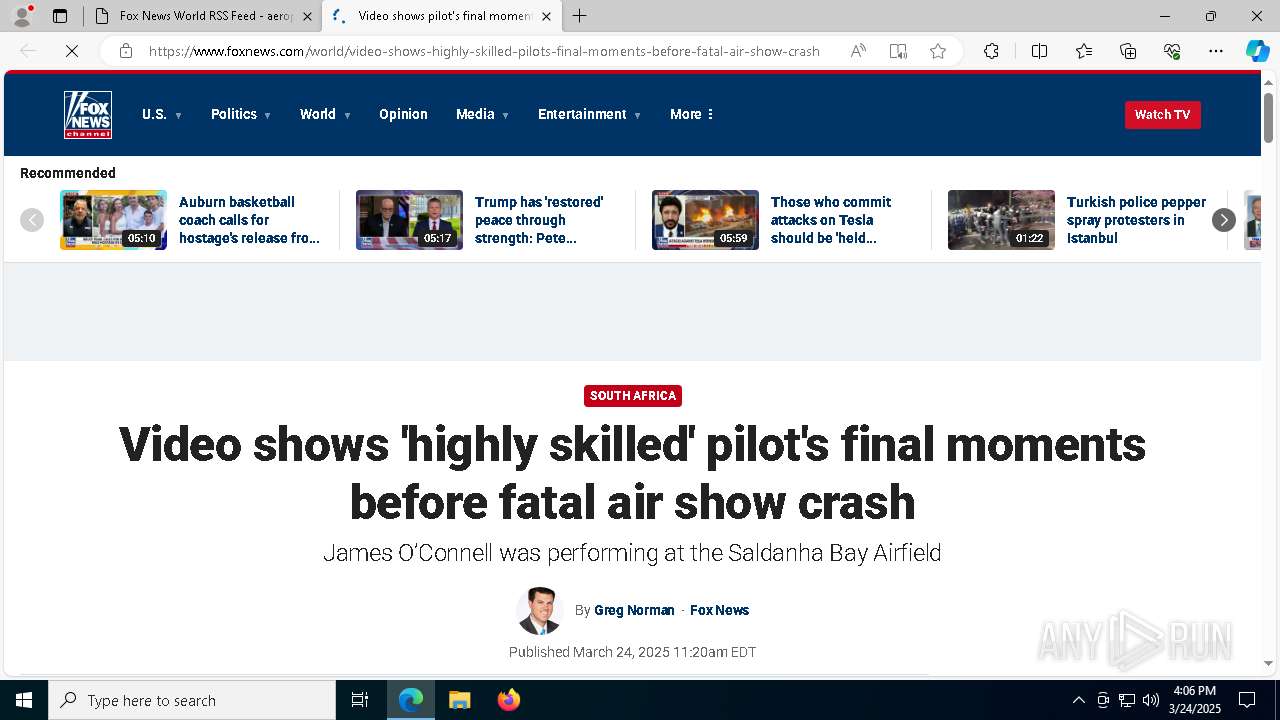Open the Edge profile icon
Viewport: 1280px width, 720px height.
pyautogui.click(x=22, y=16)
